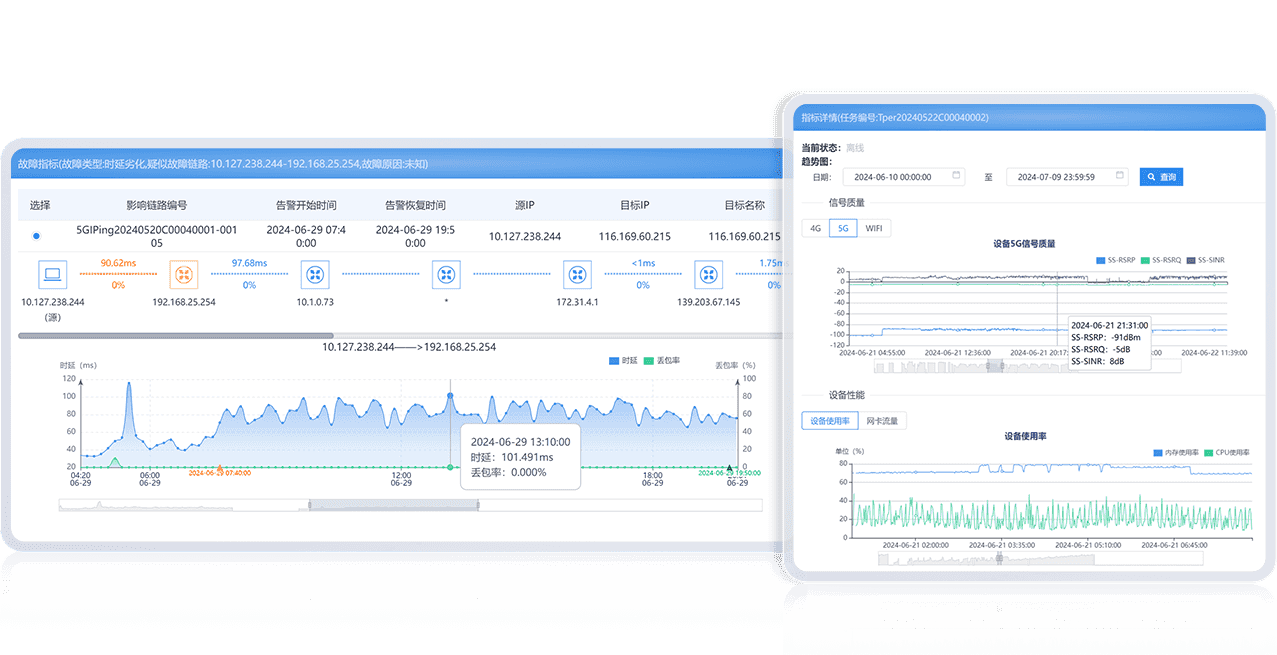Screen dimensions: 1277x655
Task: Click the 查询 search button
Action: click(x=1161, y=177)
